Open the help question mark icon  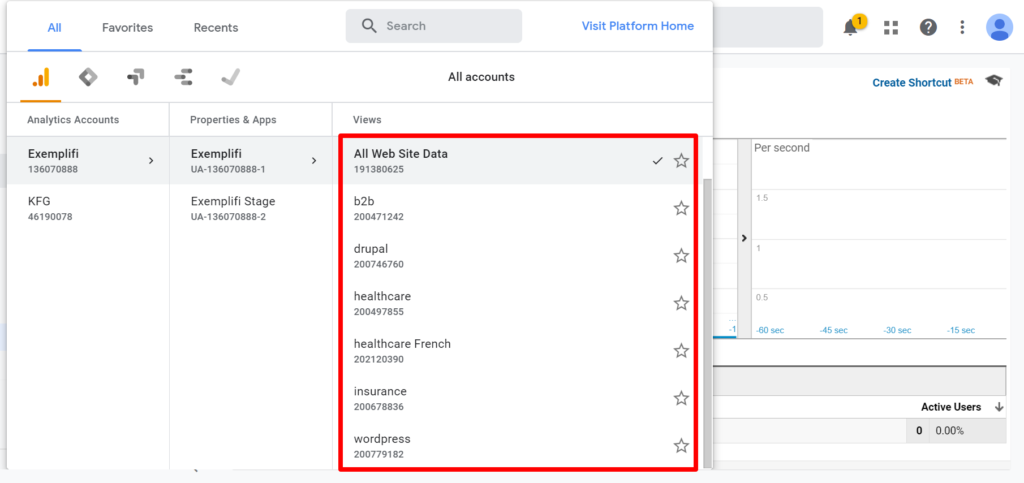coord(928,27)
